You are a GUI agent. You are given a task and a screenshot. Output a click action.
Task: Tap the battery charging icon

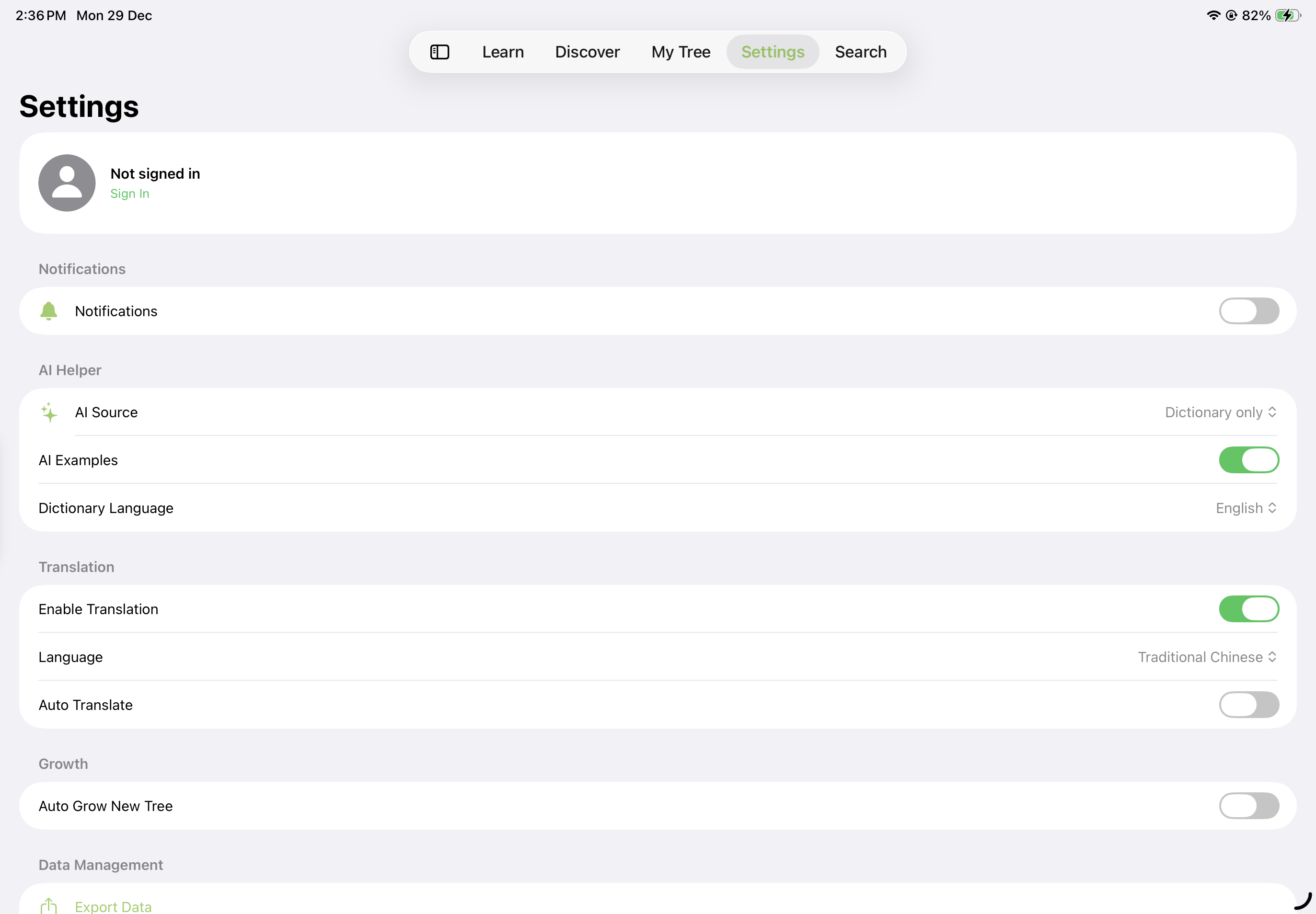[1288, 15]
